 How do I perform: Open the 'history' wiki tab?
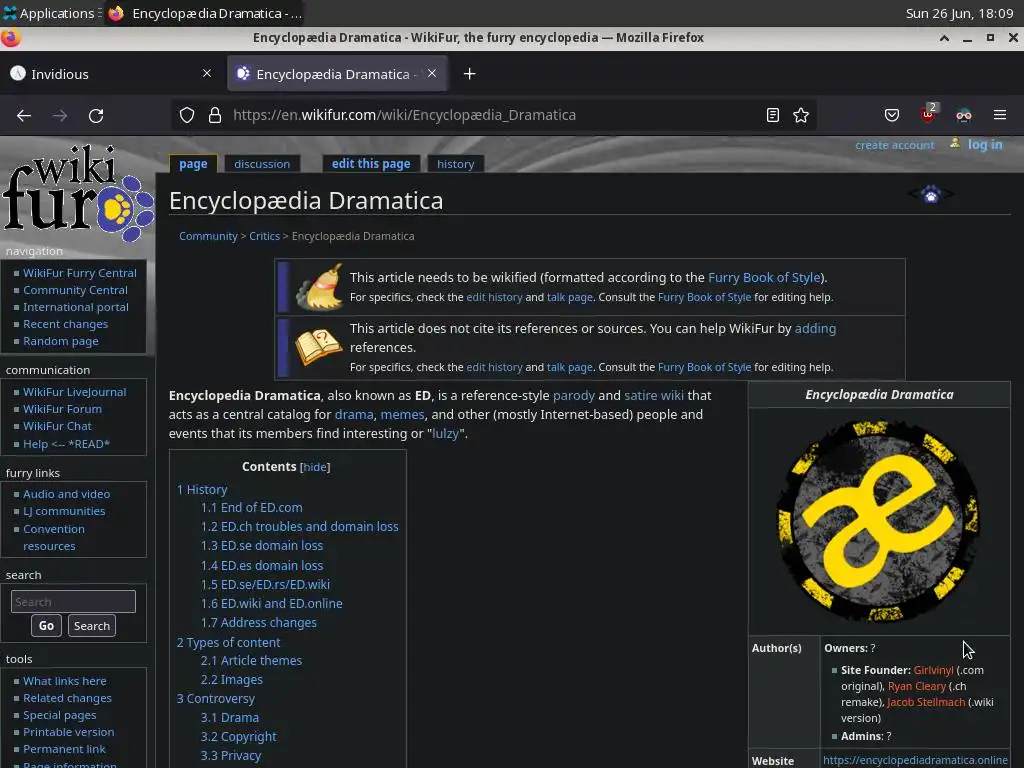[x=455, y=164]
